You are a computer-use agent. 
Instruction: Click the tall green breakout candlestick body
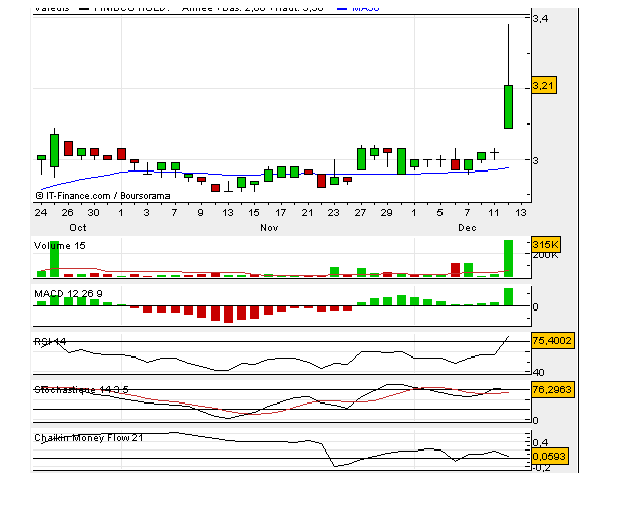pos(508,107)
